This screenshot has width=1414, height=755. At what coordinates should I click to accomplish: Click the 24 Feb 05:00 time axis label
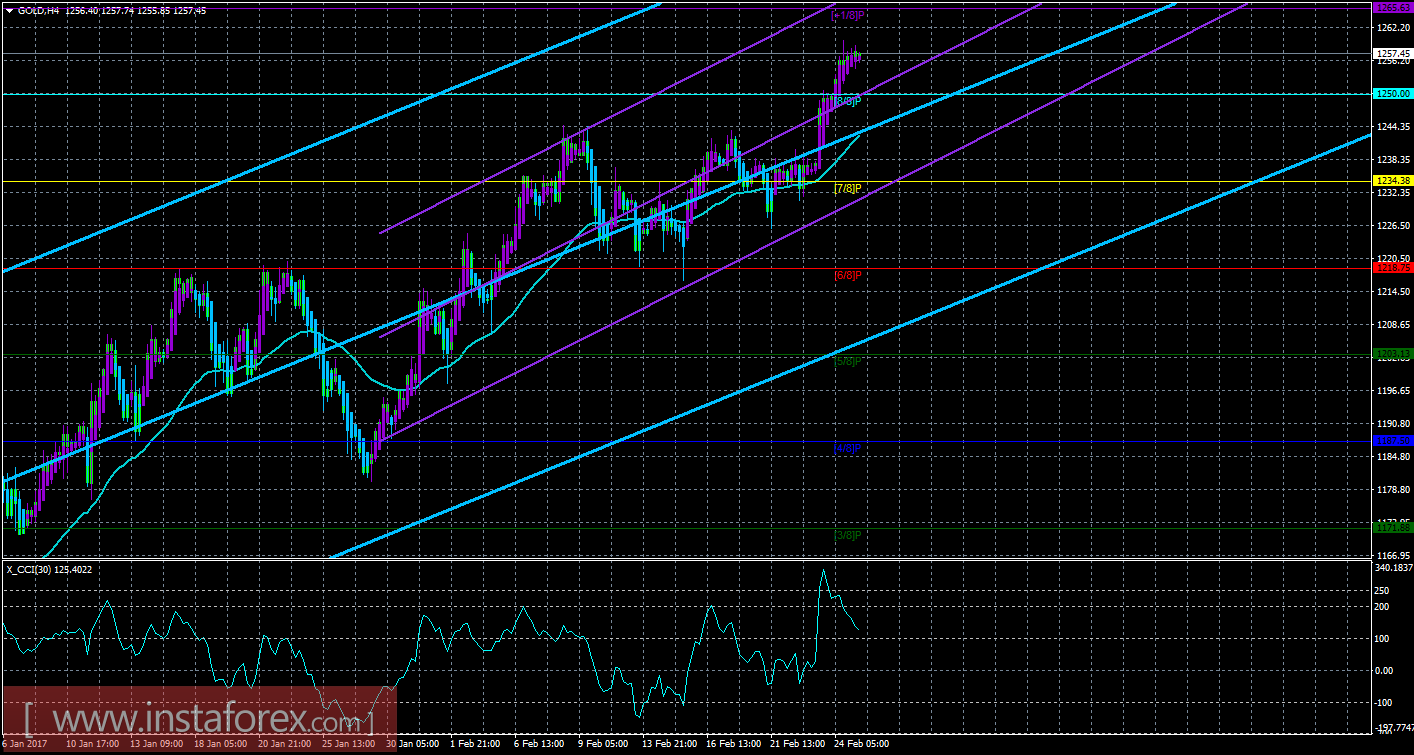(861, 744)
